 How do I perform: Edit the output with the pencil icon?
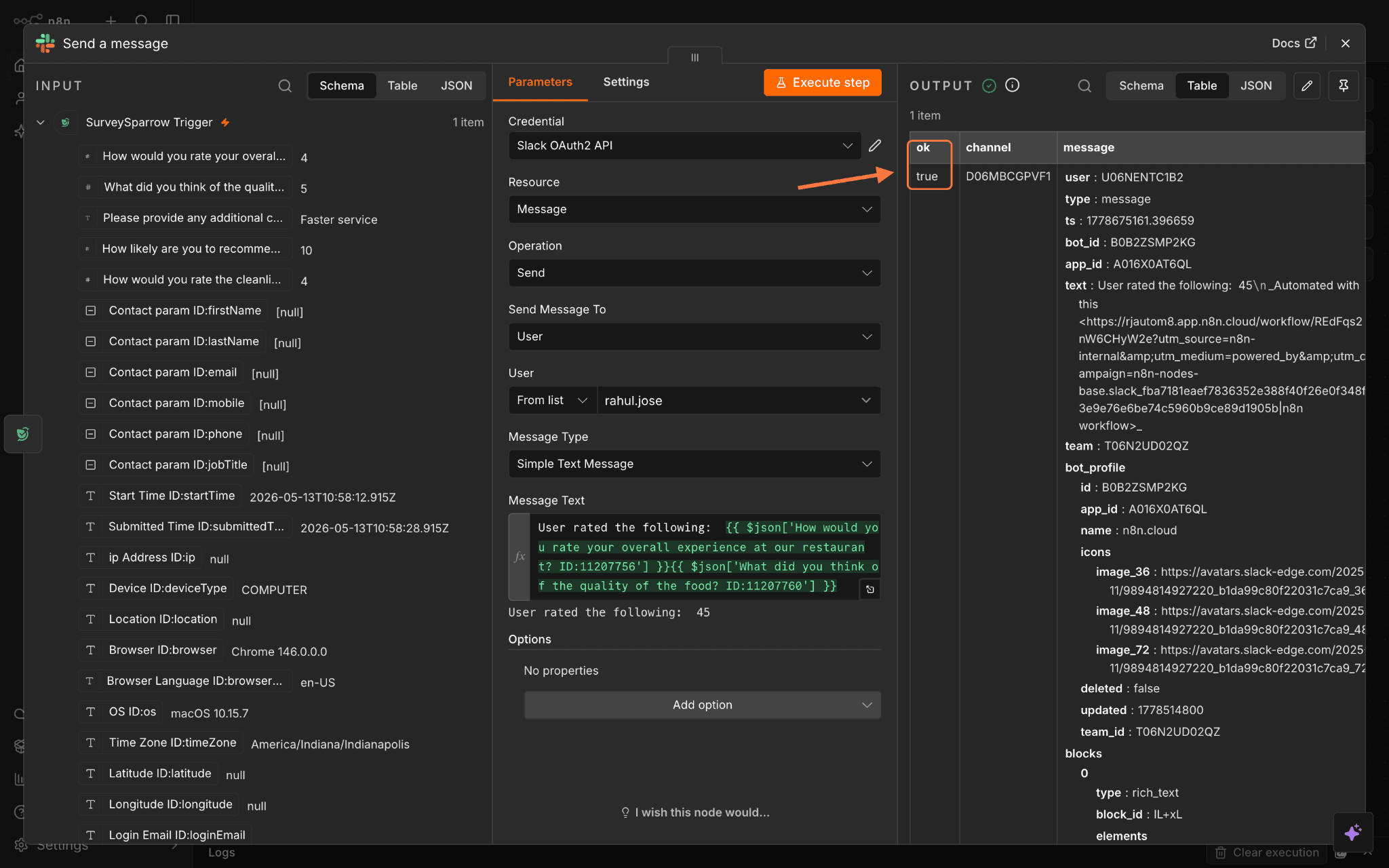point(1307,85)
